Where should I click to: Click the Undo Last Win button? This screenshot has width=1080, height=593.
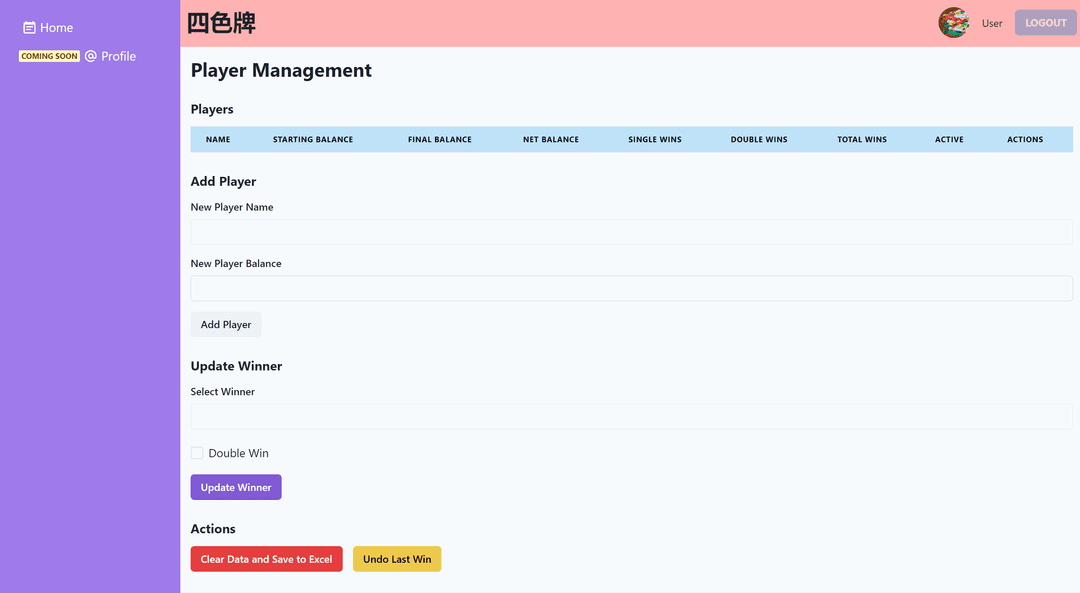(x=397, y=559)
